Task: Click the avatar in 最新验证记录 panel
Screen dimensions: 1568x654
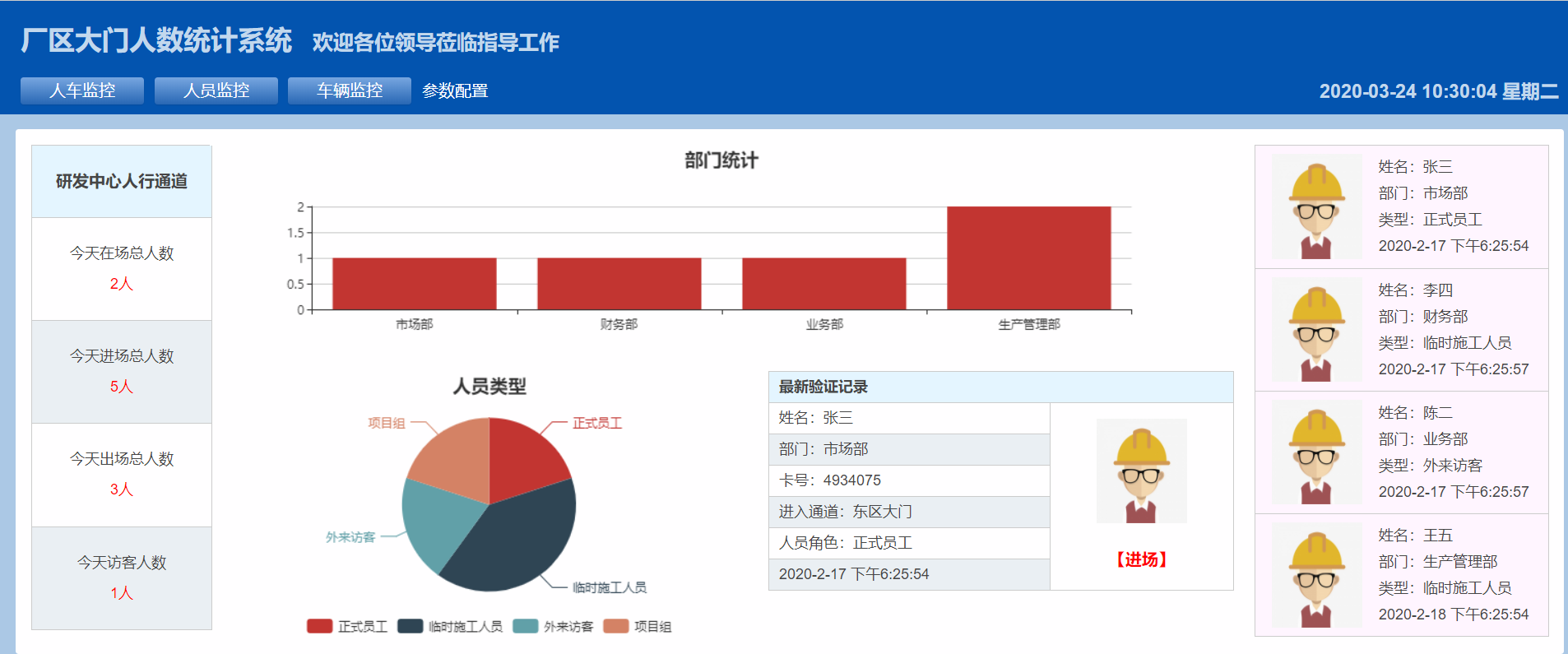Action: click(x=1141, y=471)
